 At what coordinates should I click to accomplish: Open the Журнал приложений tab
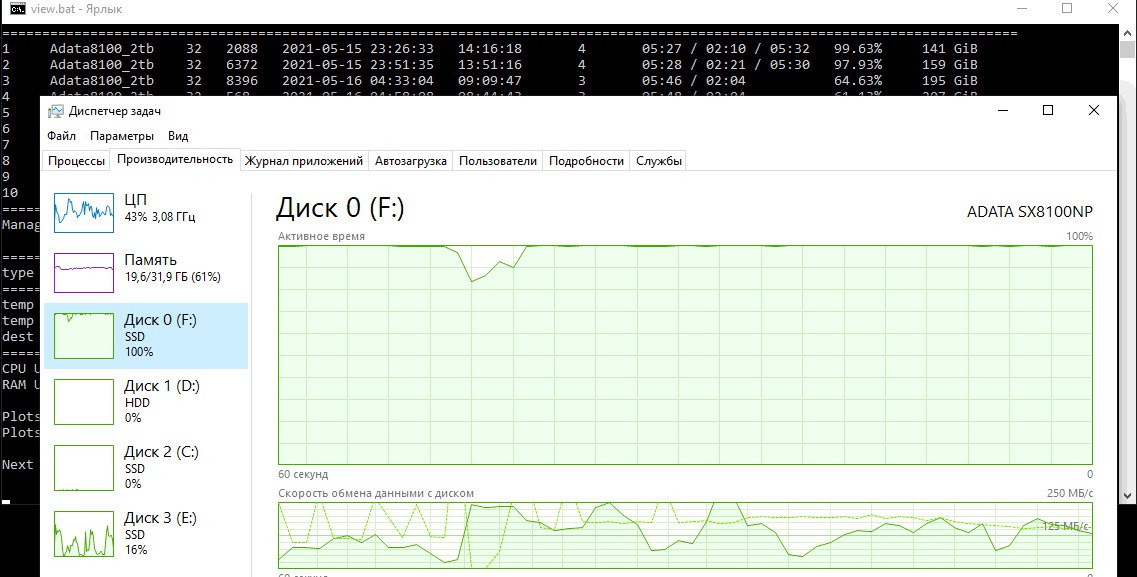[304, 161]
